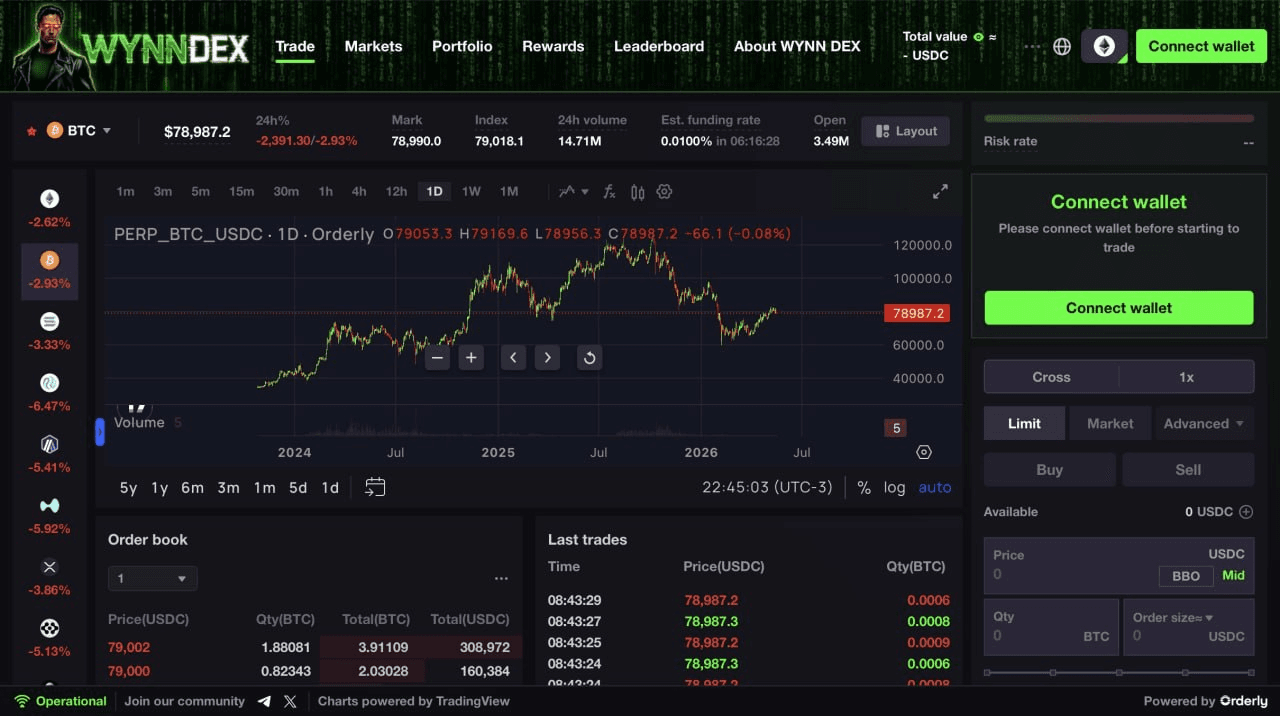Zoom in the chart with plus button

pos(471,357)
